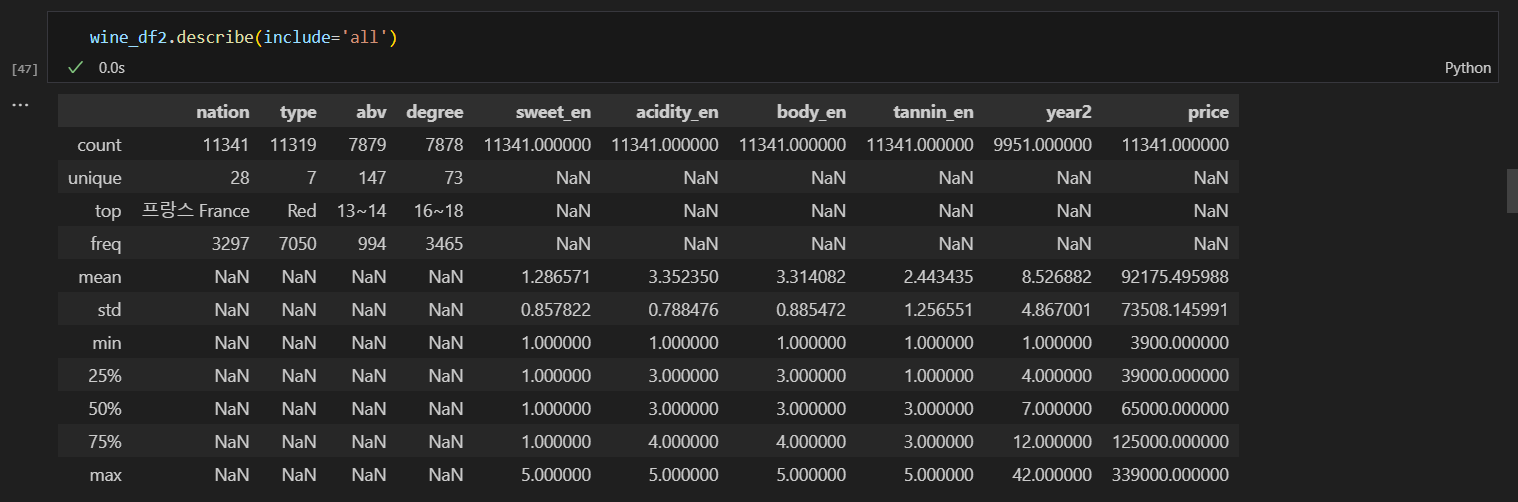This screenshot has width=1518, height=502.
Task: Click the 'Red' top type cell
Action: [x=301, y=211]
